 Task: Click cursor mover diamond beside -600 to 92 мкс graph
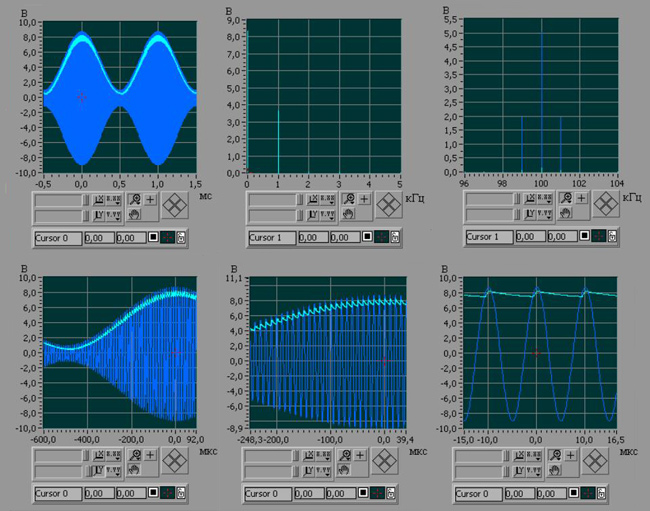(174, 461)
